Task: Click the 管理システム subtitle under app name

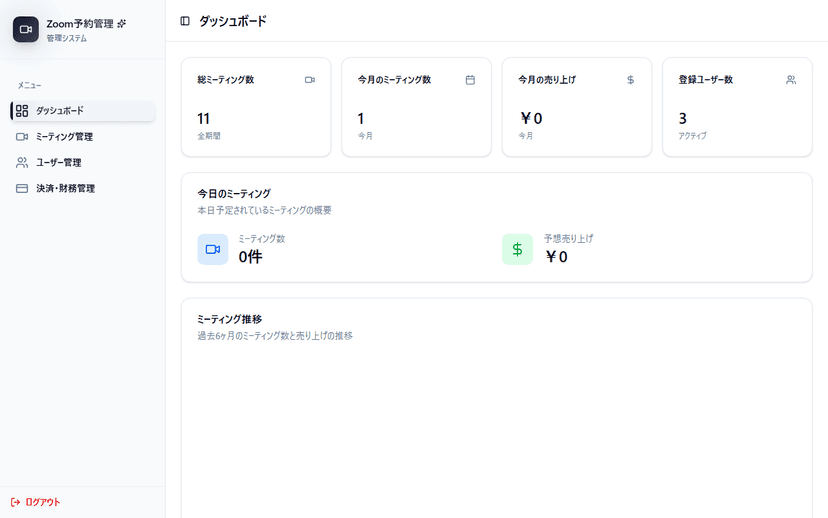Action: coord(67,39)
